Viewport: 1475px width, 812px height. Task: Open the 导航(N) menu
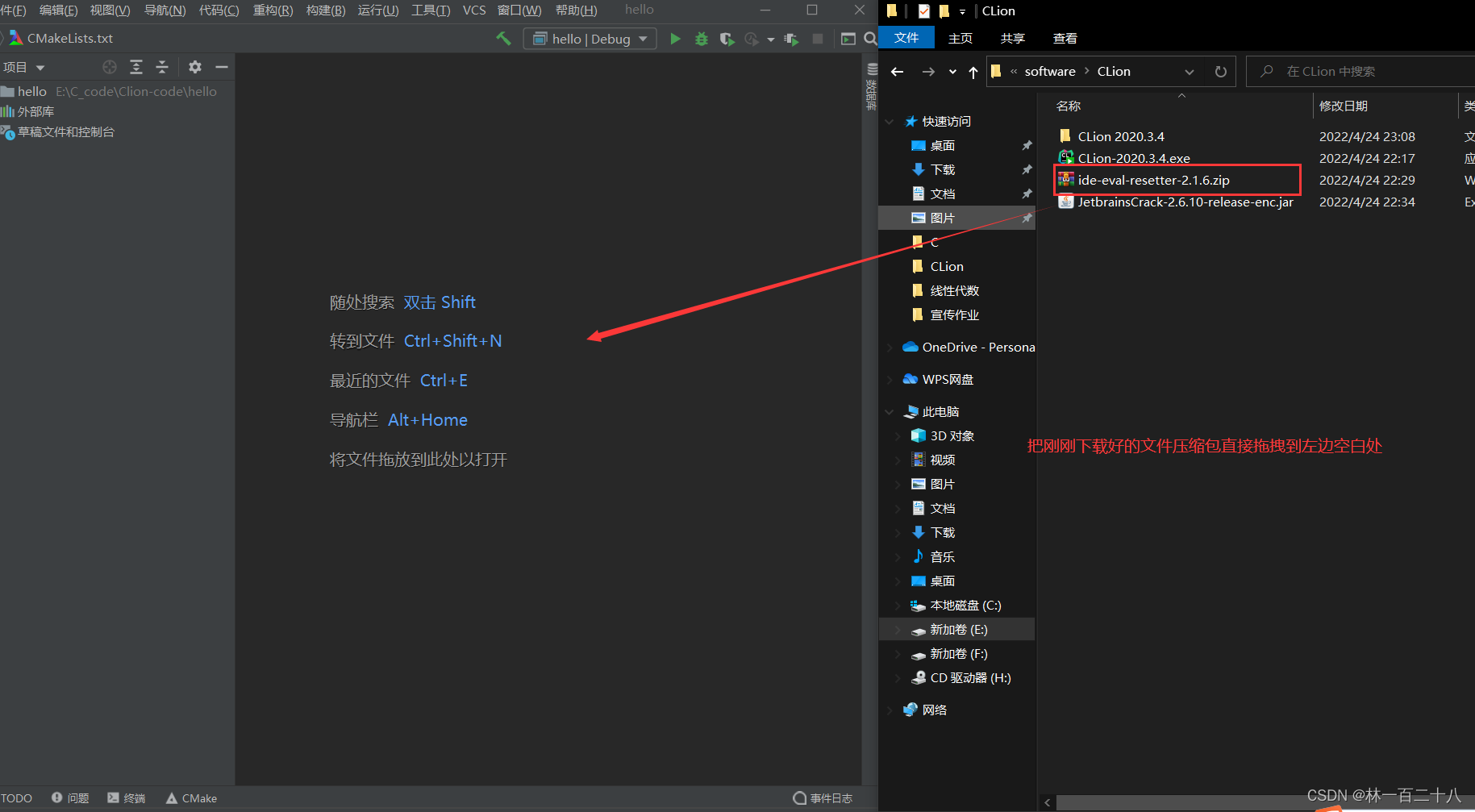165,10
